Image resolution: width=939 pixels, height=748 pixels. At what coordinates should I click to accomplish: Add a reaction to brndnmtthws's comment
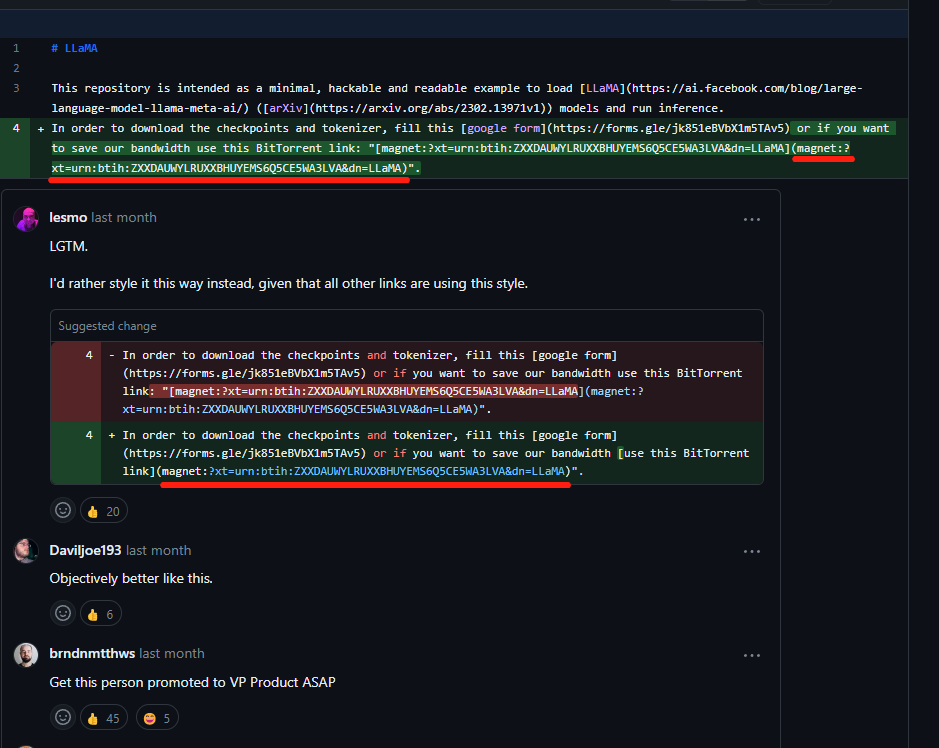coord(63,717)
